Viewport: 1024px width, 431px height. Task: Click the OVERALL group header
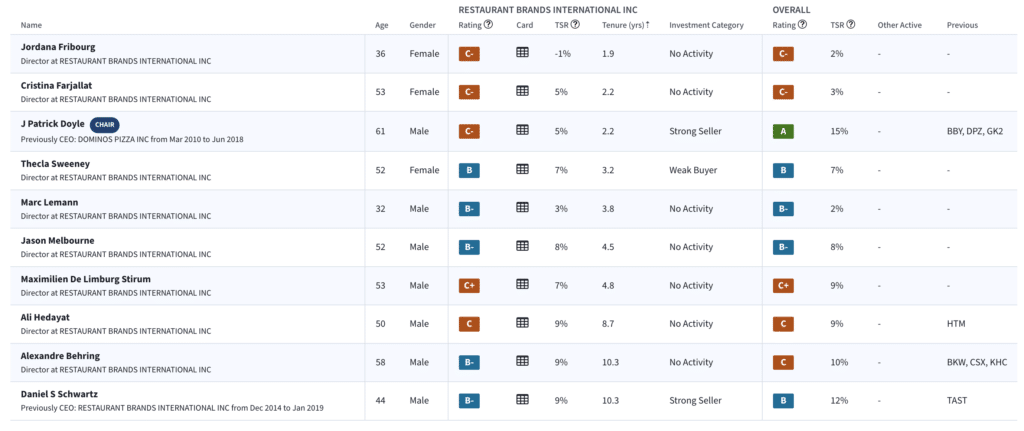tap(791, 10)
